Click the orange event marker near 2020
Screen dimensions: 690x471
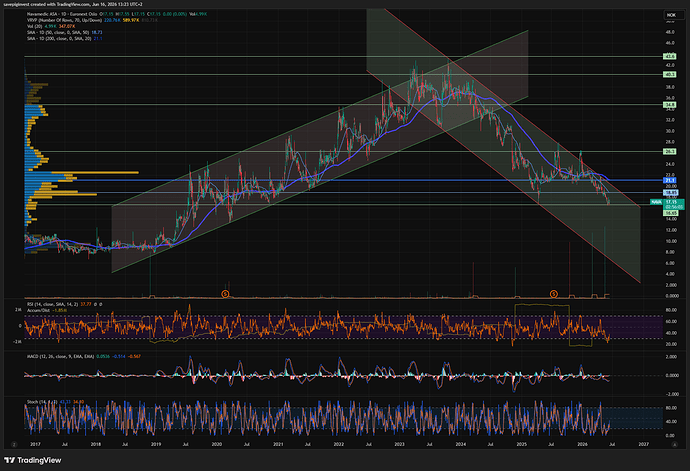tap(225, 294)
